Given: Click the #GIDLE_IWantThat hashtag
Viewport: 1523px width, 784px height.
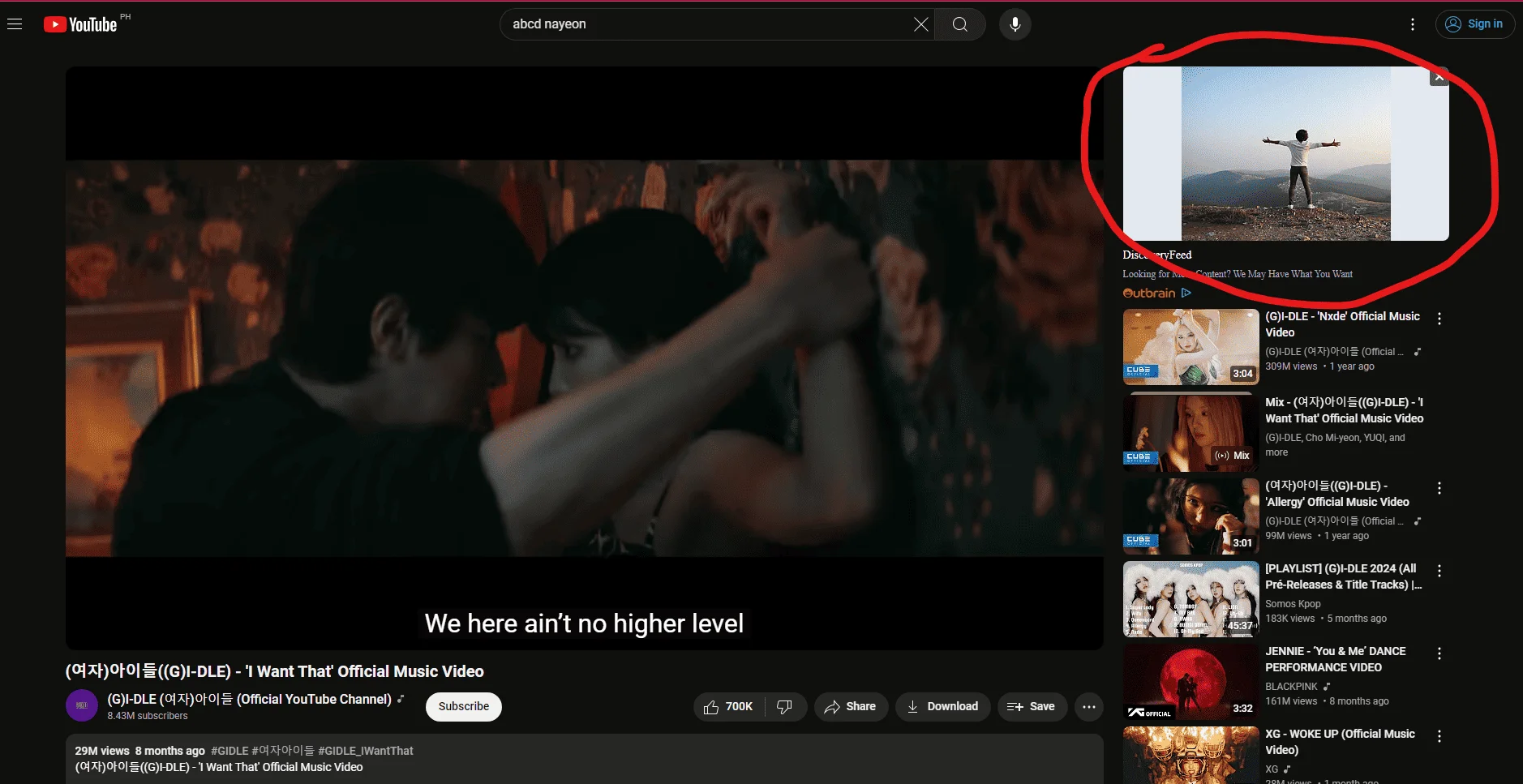Looking at the screenshot, I should point(366,751).
